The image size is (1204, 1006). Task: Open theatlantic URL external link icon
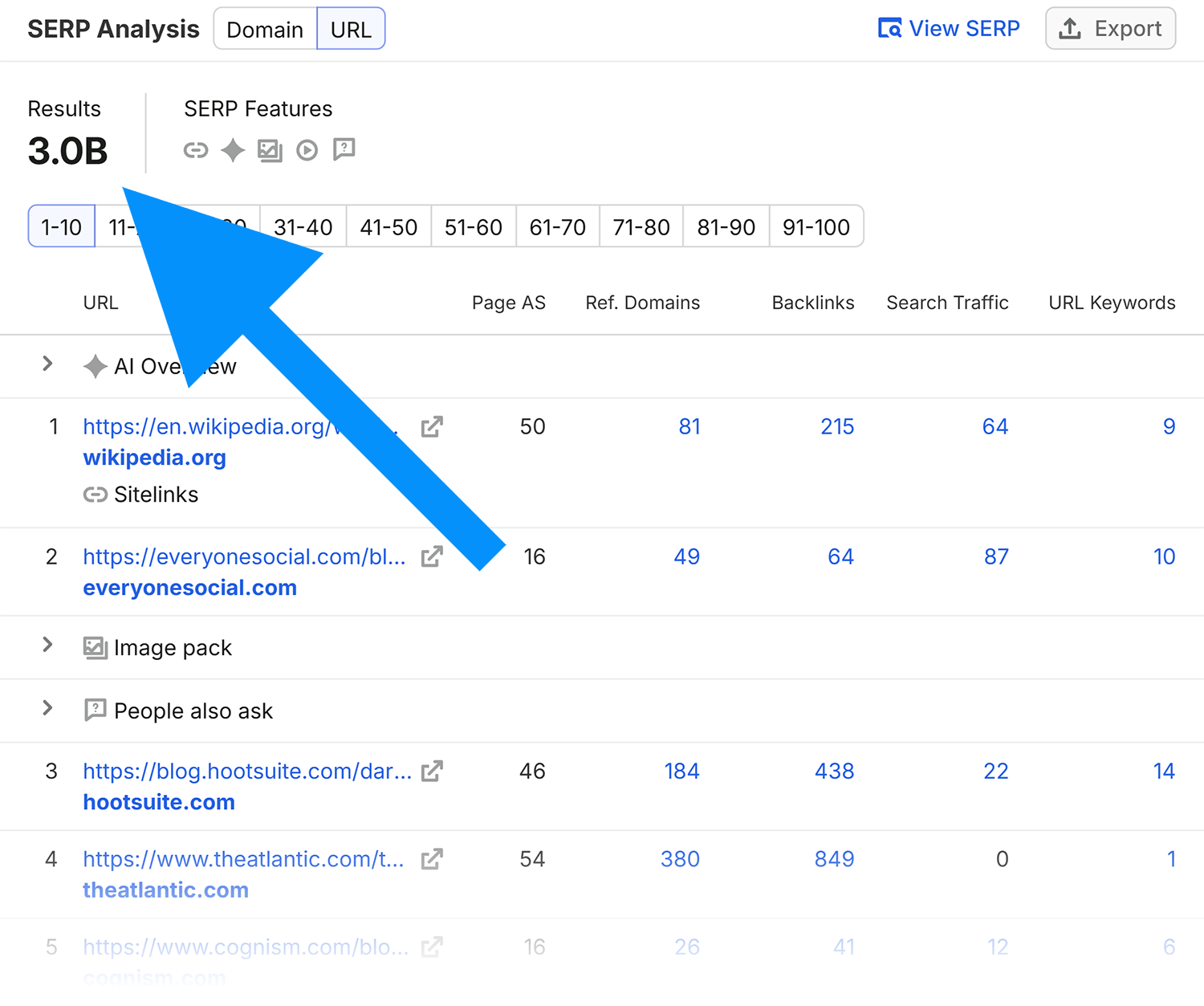point(432,859)
